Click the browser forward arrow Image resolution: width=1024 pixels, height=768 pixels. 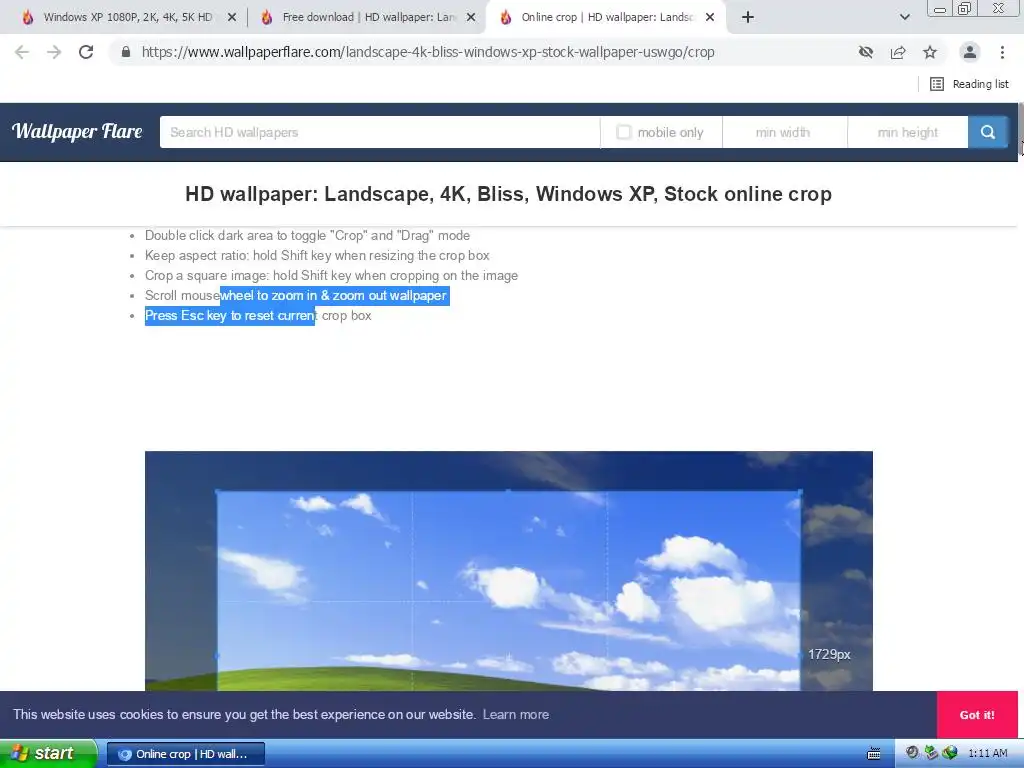pos(54,52)
